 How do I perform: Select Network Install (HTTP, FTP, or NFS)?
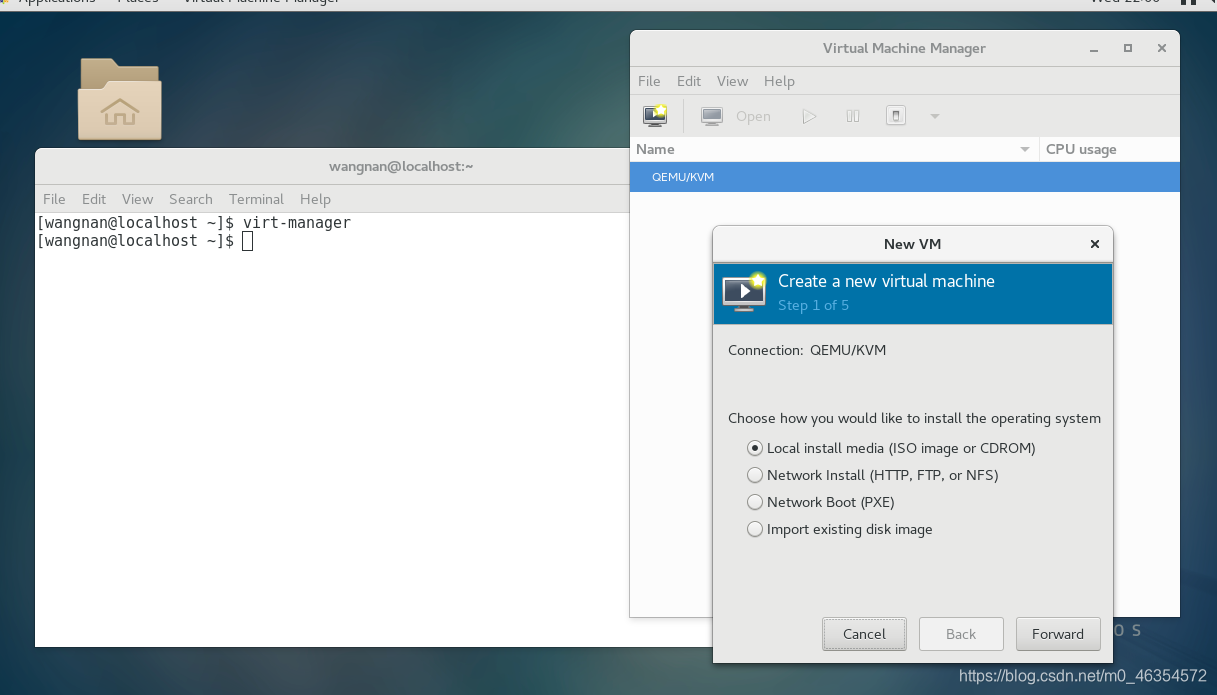tap(873, 475)
